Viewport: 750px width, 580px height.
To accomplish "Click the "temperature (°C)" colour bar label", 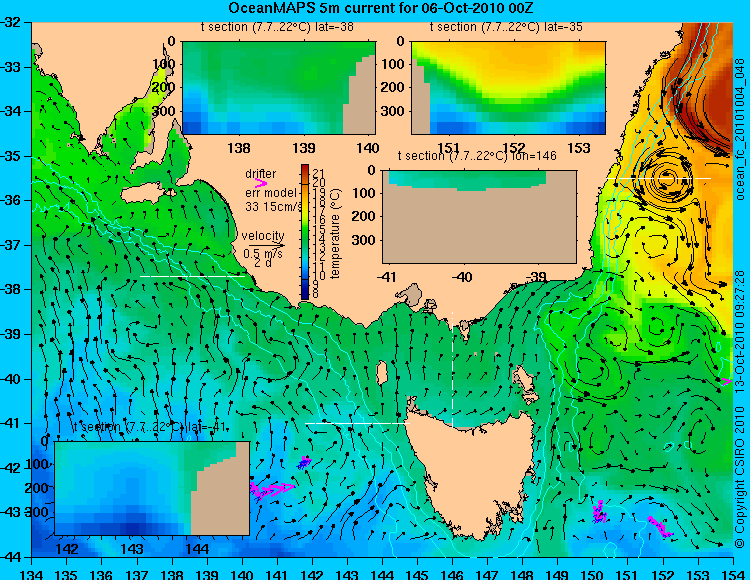I will tap(334, 233).
